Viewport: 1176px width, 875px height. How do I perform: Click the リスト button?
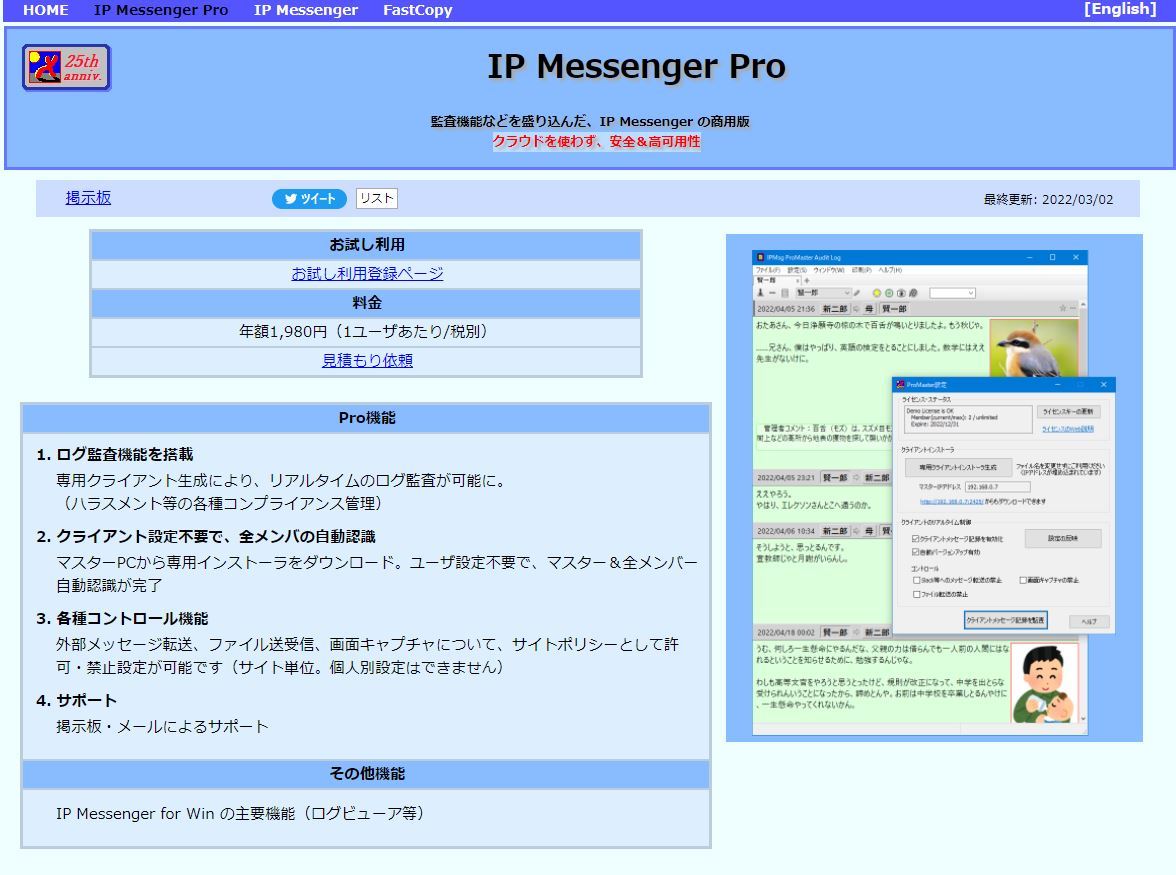coord(376,198)
